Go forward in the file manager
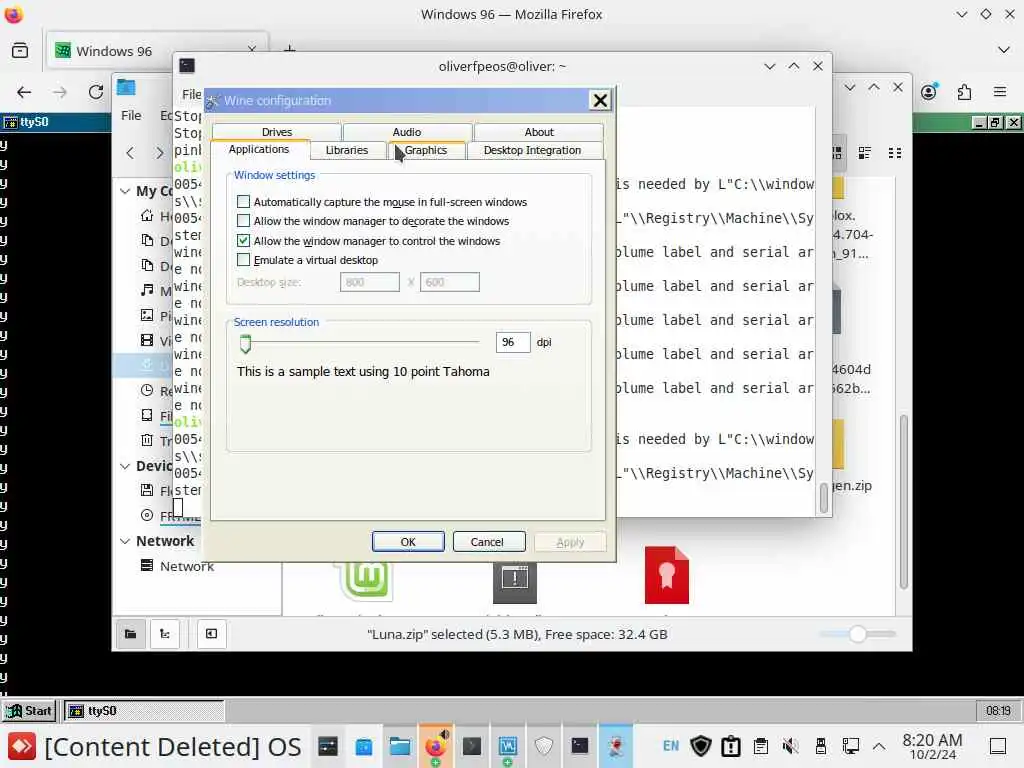Screen dimensions: 1024x768 [159, 153]
